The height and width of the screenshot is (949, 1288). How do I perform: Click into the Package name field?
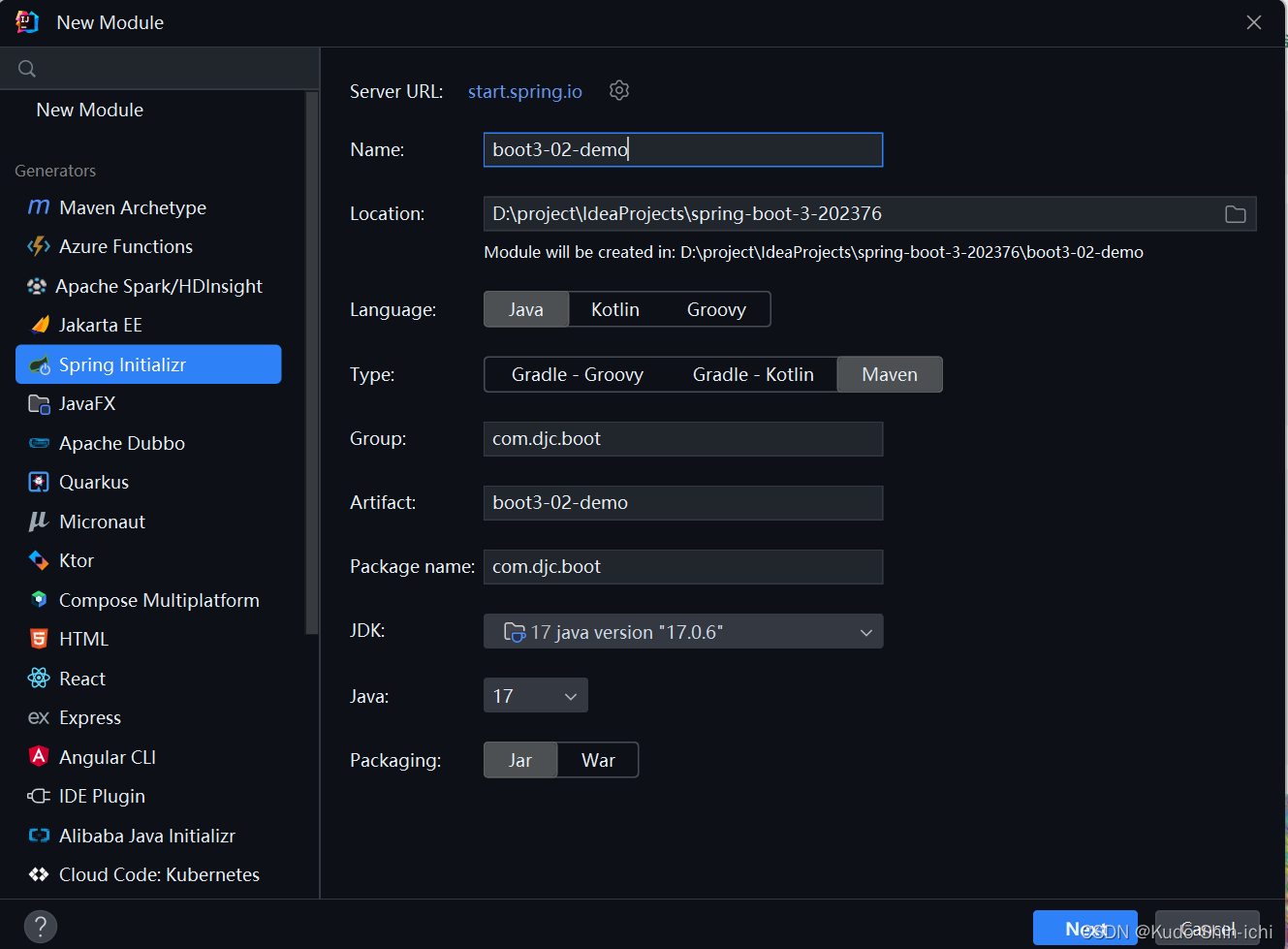pos(683,566)
